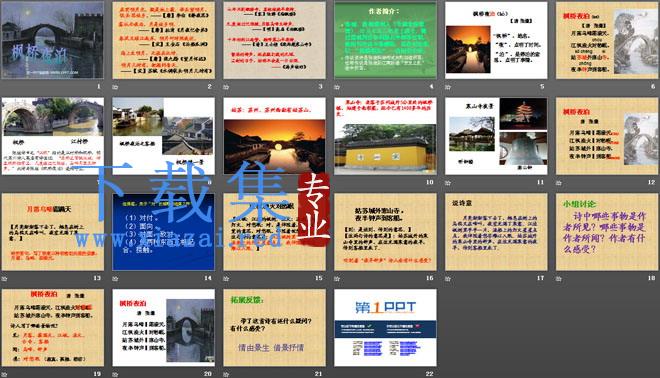Select the blue background slide 14

pos(164,232)
